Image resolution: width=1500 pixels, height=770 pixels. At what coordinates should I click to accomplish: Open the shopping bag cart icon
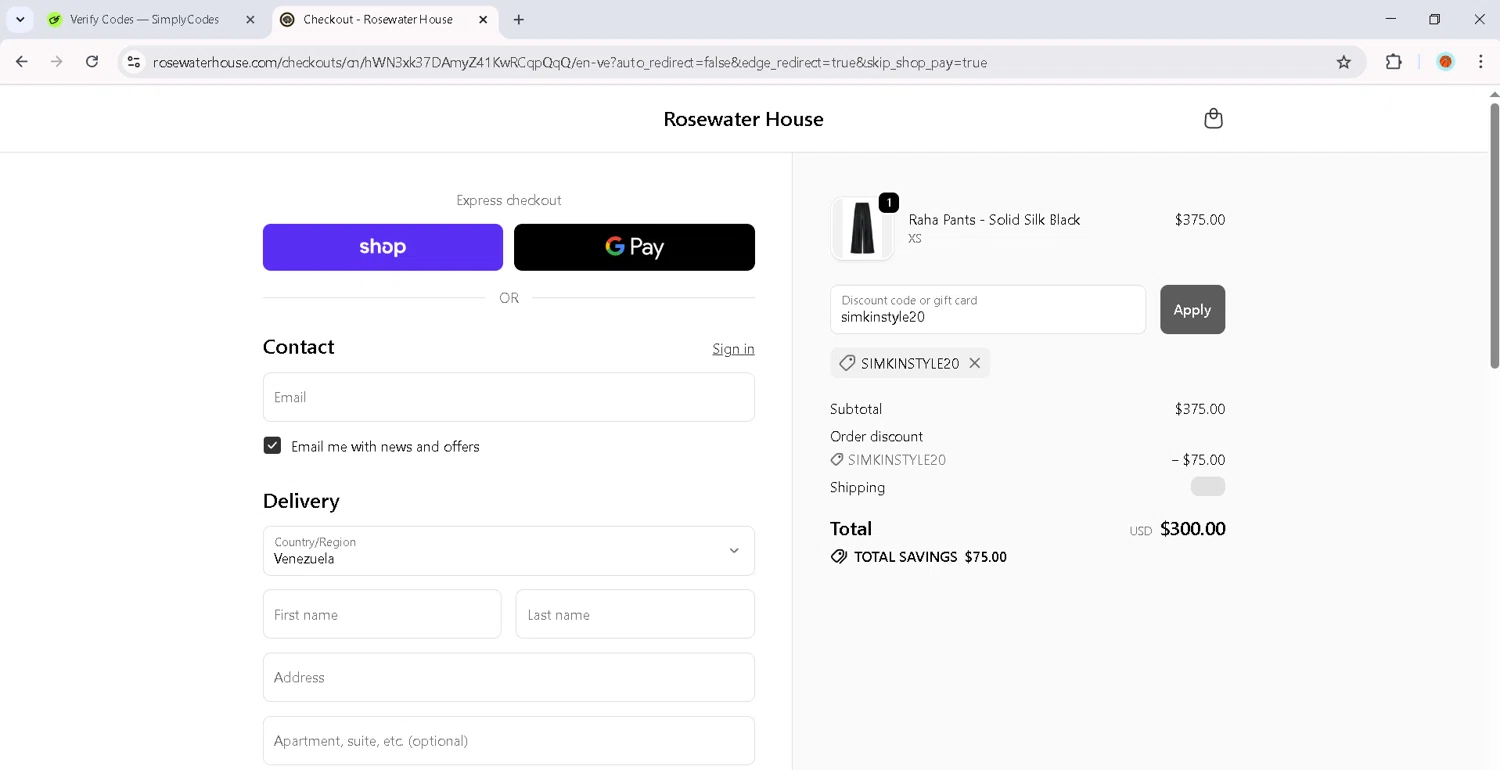[x=1213, y=119]
